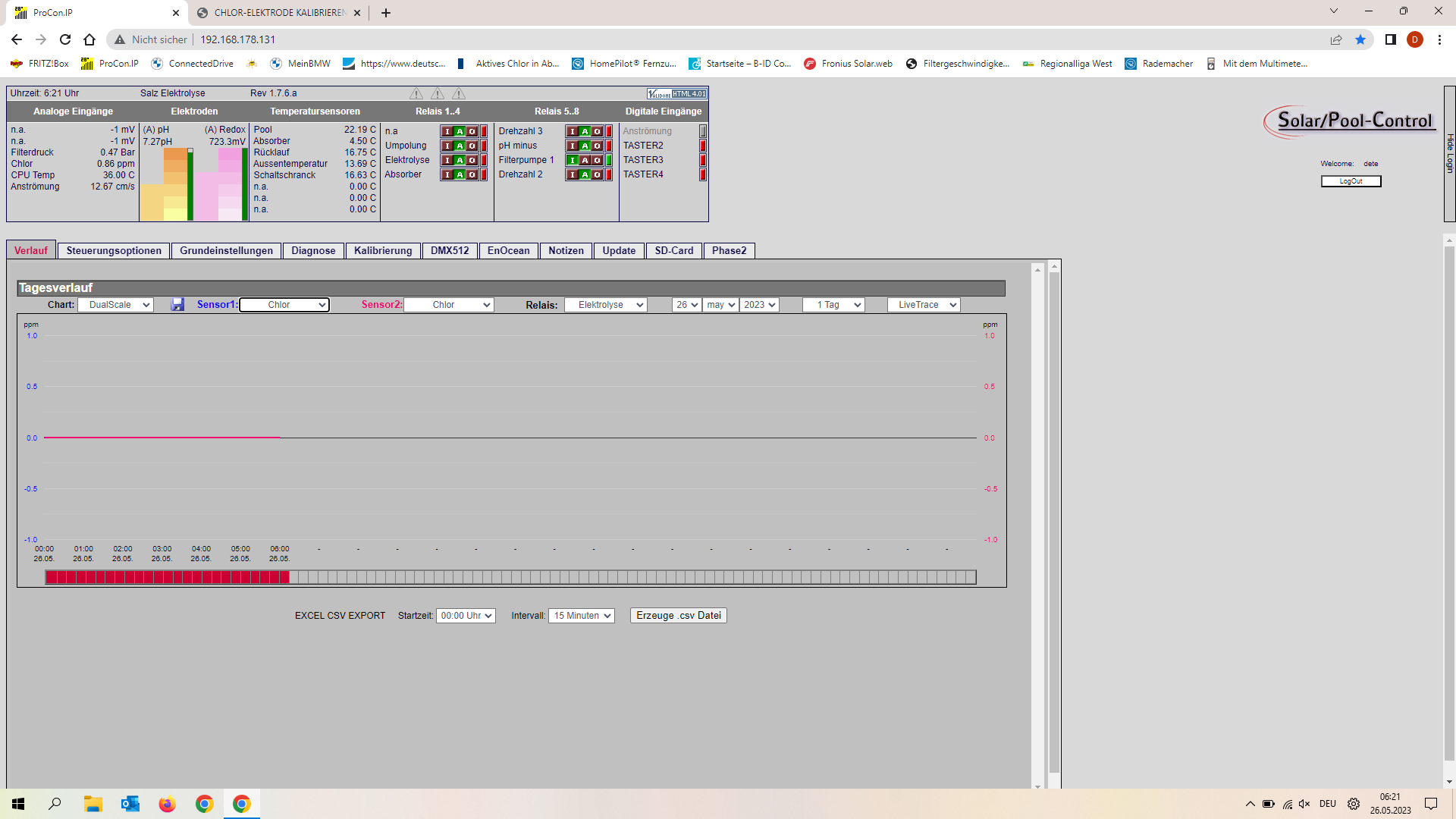Open Firefox from the taskbar
1456x819 pixels.
pos(167,804)
